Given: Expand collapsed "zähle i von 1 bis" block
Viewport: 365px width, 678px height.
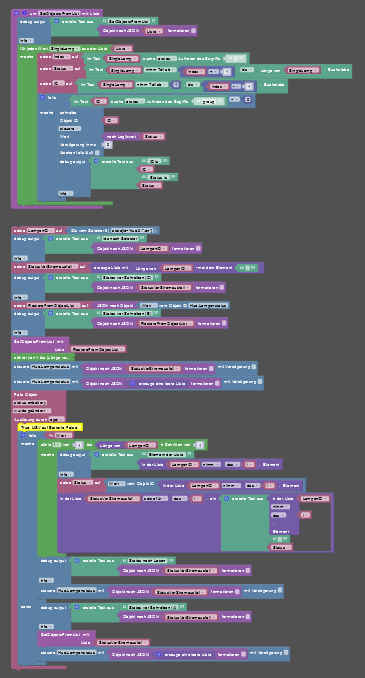Looking at the screenshot, I should (x=43, y=358).
